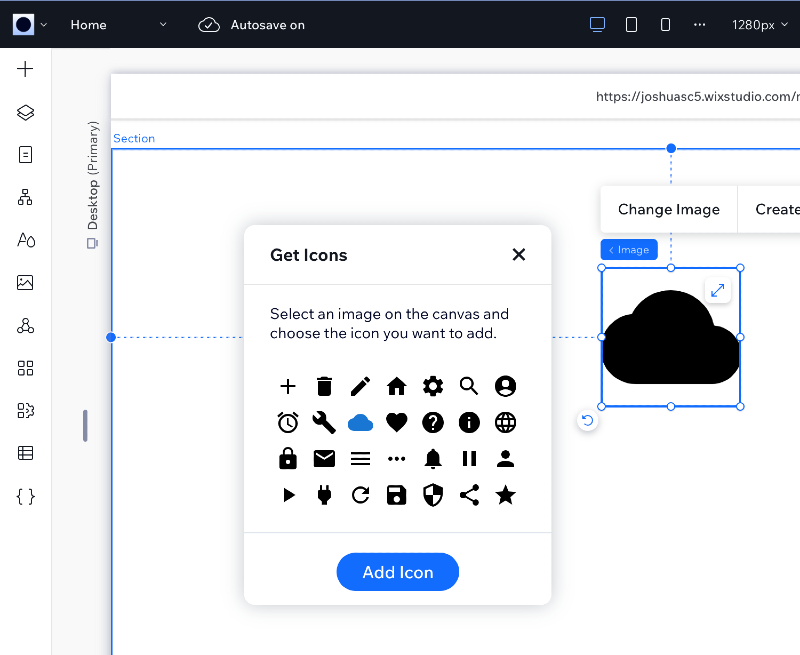The width and height of the screenshot is (800, 655).
Task: Switch to Tablet breakpoint view
Action: point(631,24)
